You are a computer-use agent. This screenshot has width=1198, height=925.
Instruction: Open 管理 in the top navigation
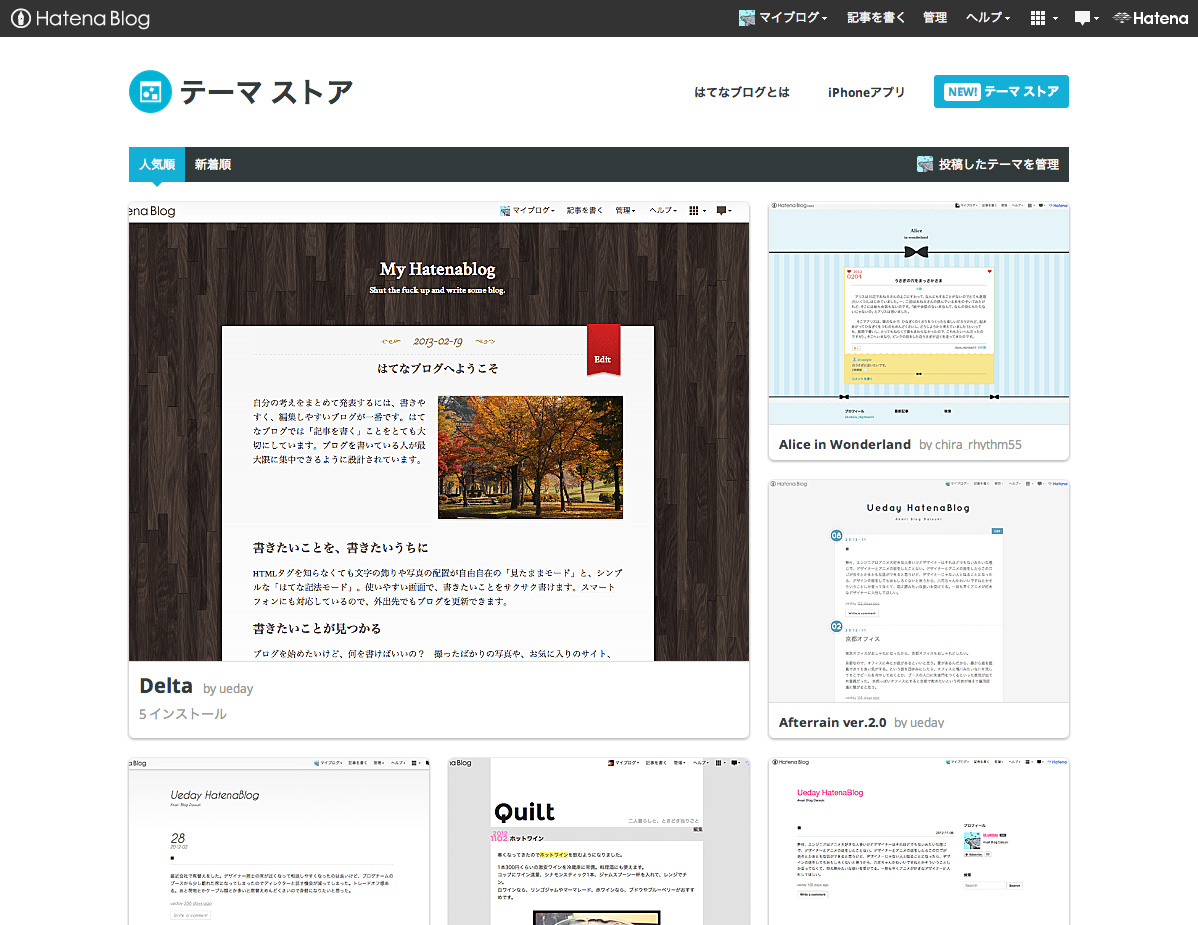coord(934,18)
